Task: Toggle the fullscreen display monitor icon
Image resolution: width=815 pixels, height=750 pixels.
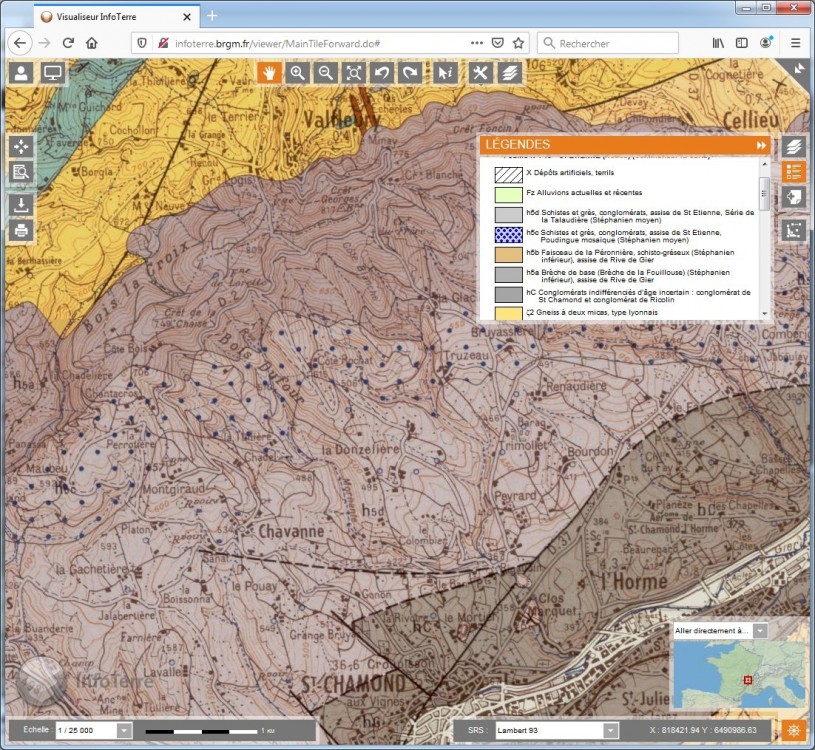Action: coord(52,73)
